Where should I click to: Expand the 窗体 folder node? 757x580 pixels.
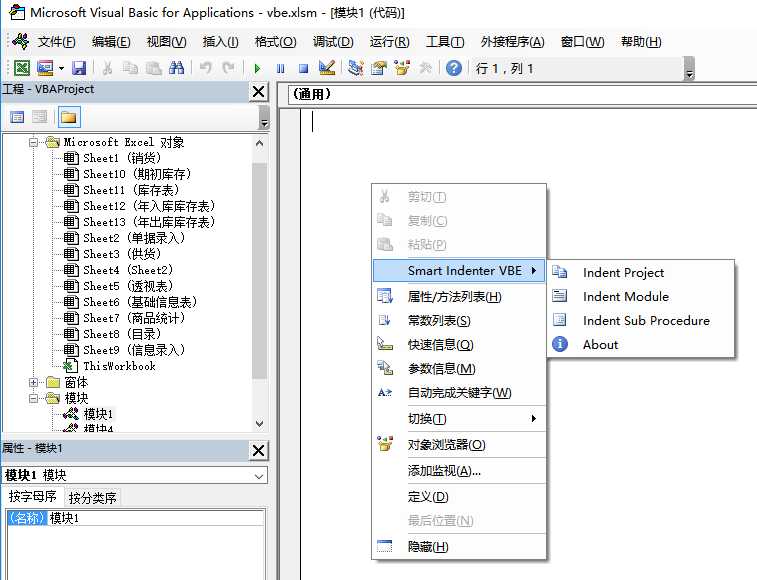(33, 382)
